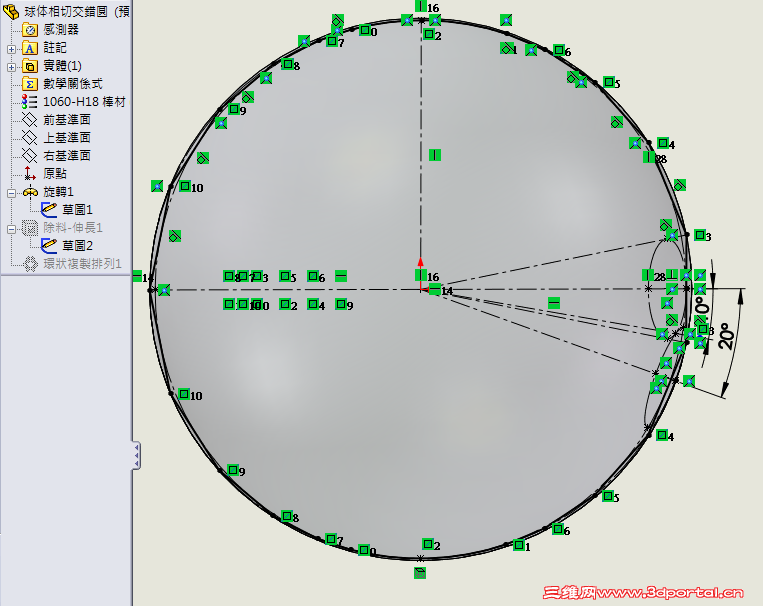This screenshot has width=763, height=606.
Task: Click the vertical relation icon labeled 16 at top
Action: pyautogui.click(x=420, y=6)
